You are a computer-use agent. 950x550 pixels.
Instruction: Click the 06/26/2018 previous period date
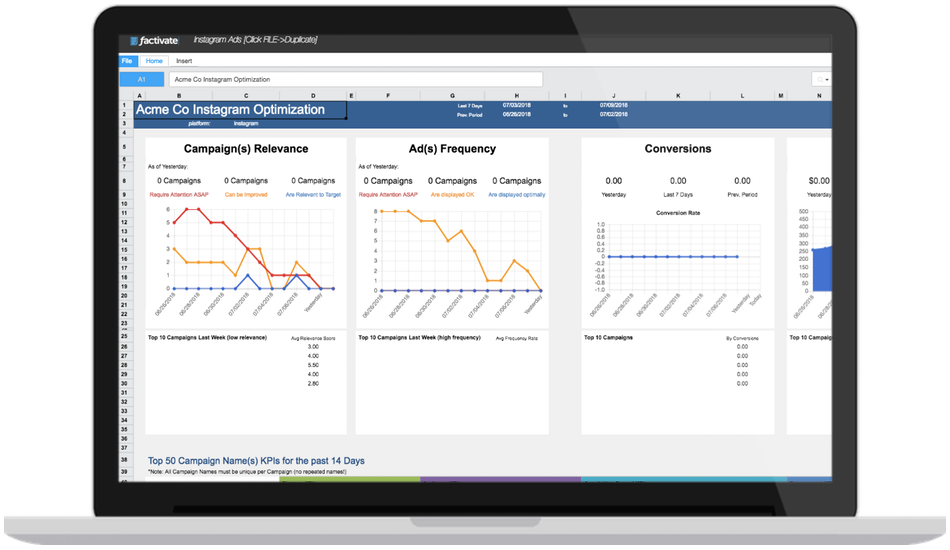[517, 114]
